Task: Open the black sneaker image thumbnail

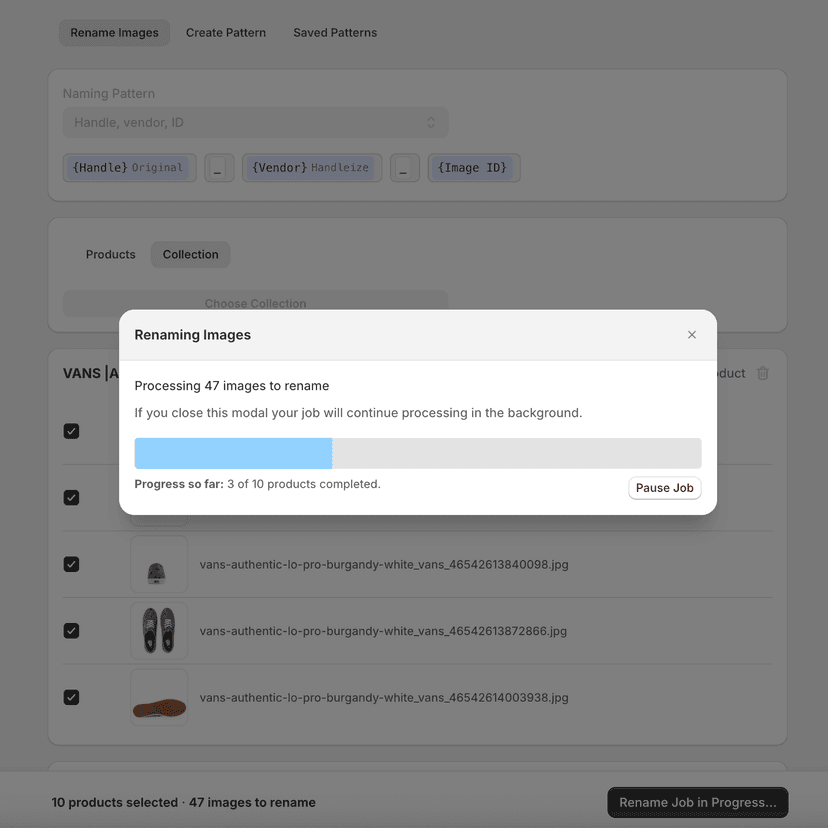Action: (159, 631)
